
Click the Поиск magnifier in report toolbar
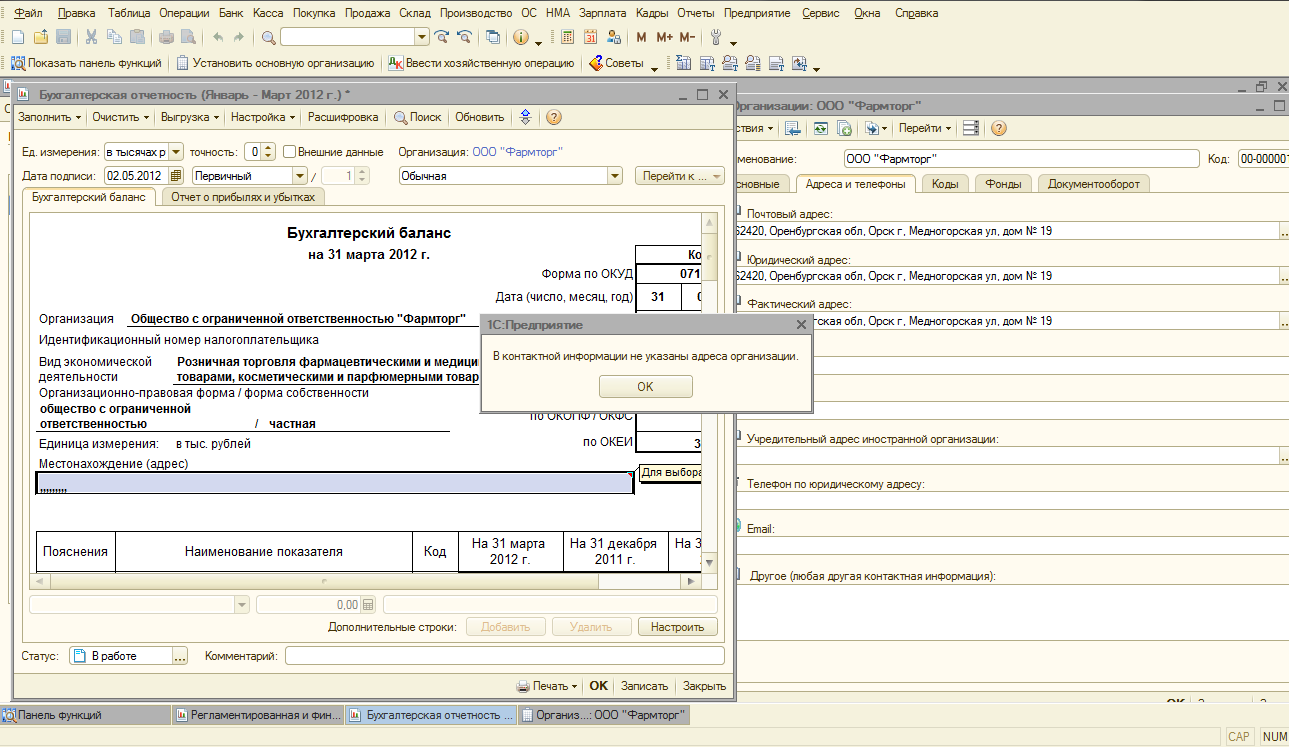(401, 117)
